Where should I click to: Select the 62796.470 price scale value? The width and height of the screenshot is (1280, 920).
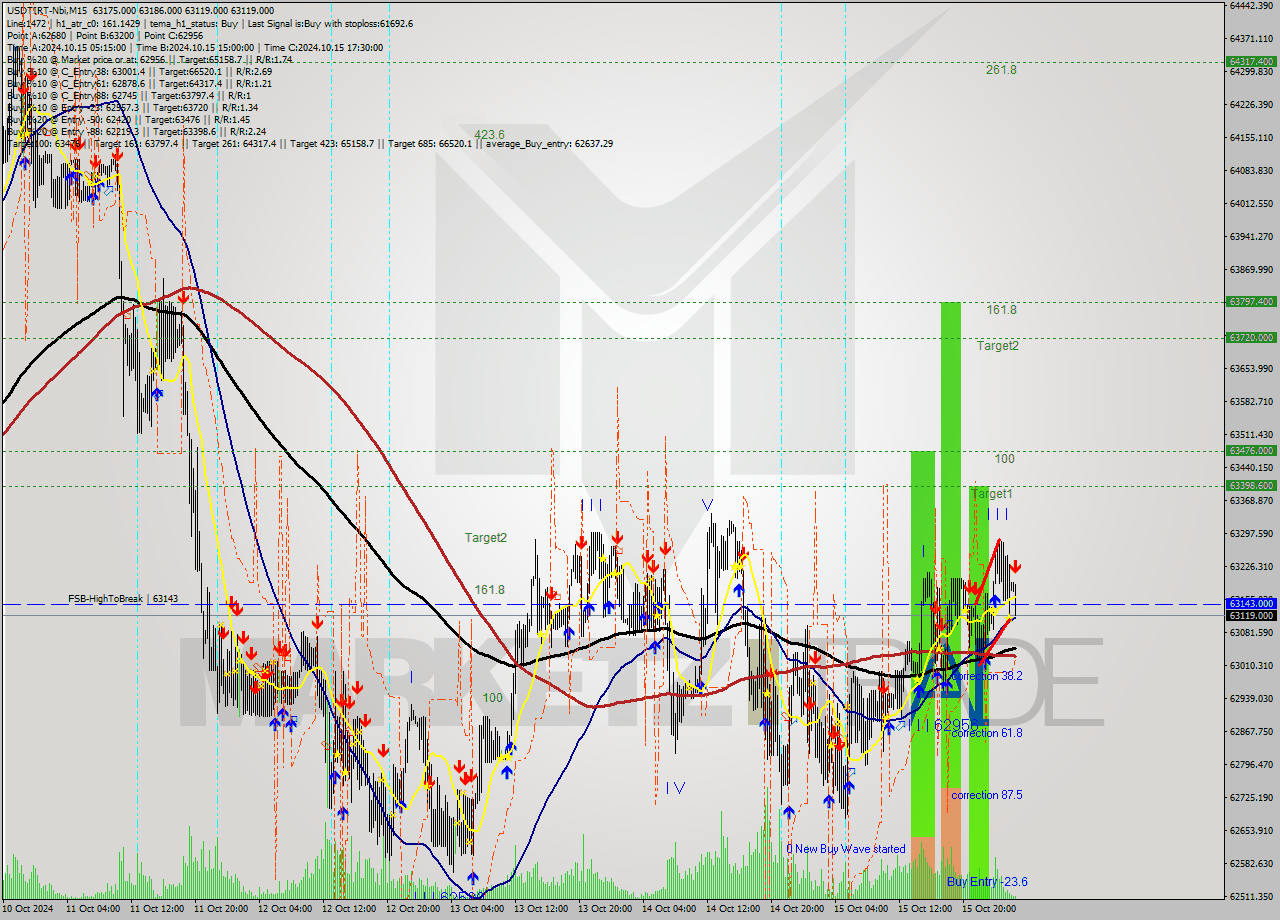tap(1250, 764)
